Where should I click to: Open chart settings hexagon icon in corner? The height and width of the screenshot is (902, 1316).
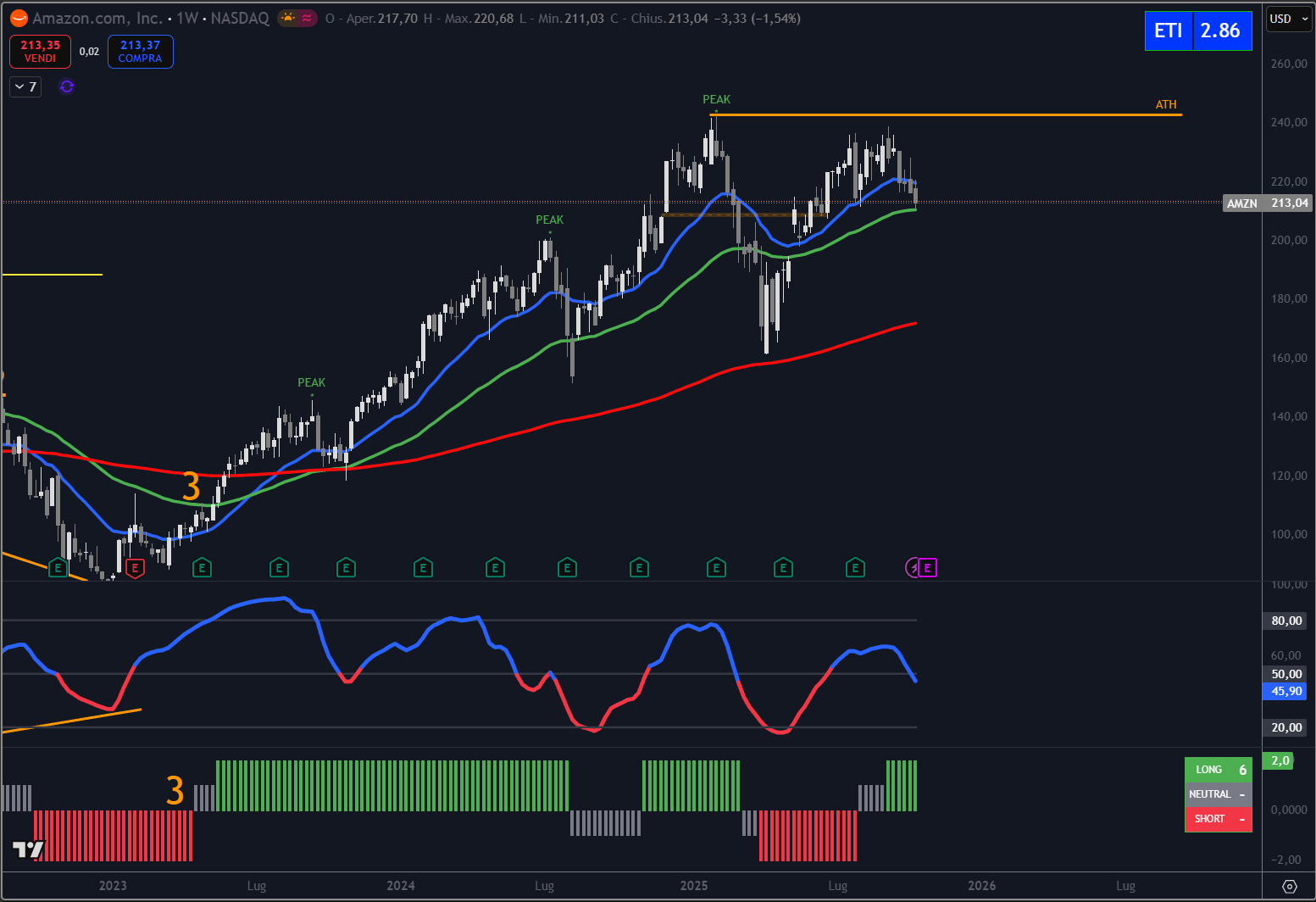1290,886
